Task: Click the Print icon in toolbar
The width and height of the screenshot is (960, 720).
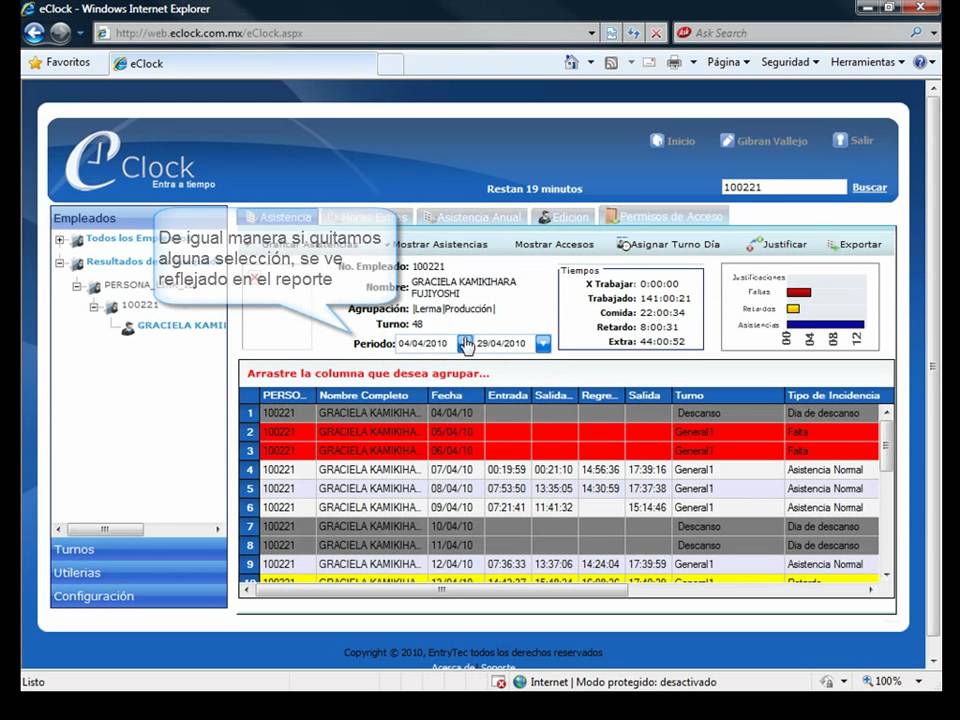Action: (x=674, y=62)
